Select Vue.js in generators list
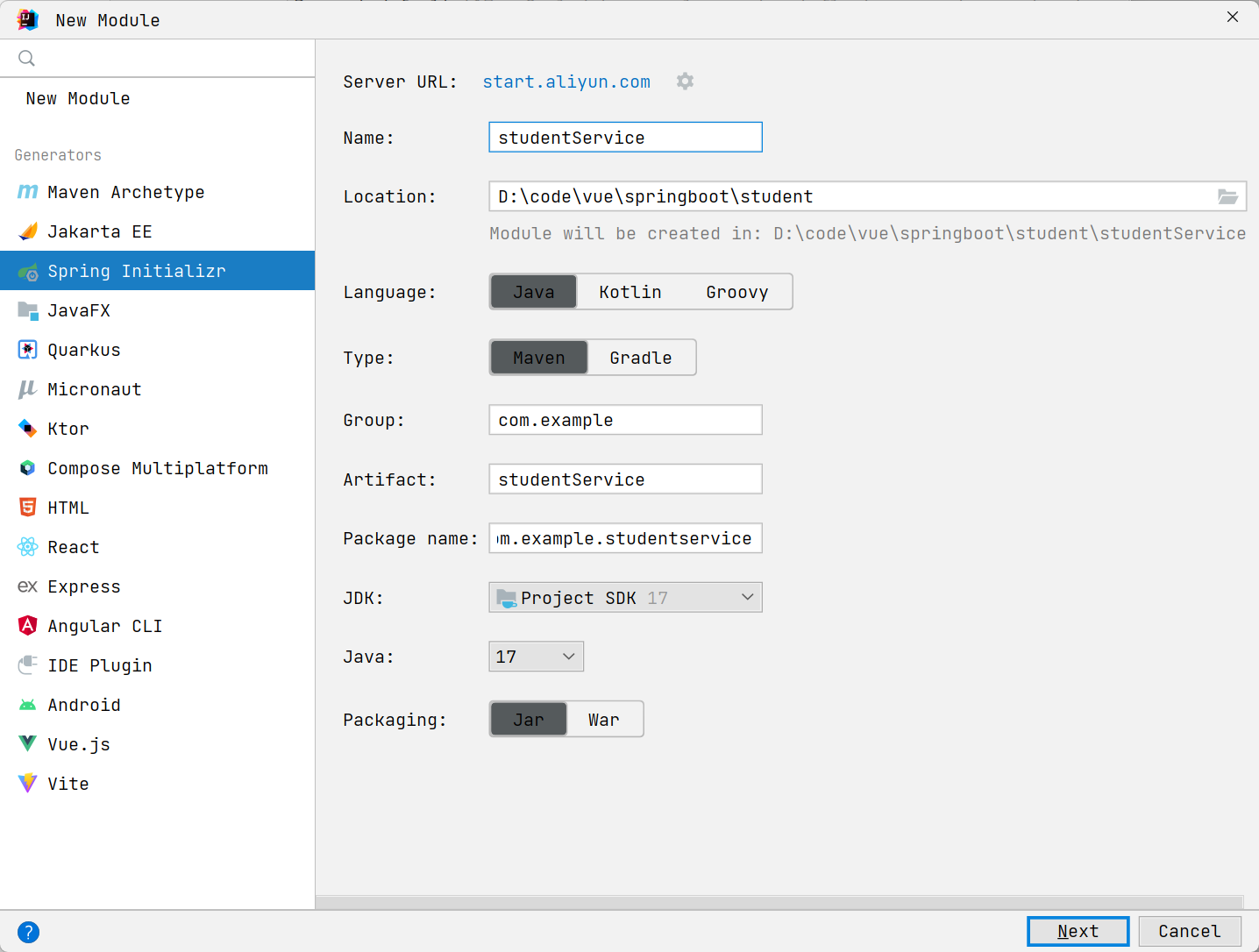The width and height of the screenshot is (1259, 952). [158, 744]
